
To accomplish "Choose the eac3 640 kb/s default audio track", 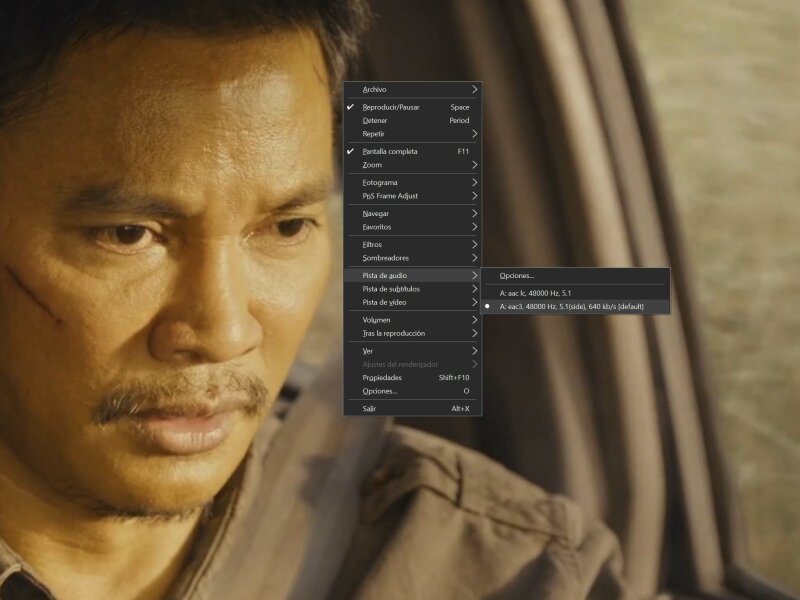I will coord(572,306).
